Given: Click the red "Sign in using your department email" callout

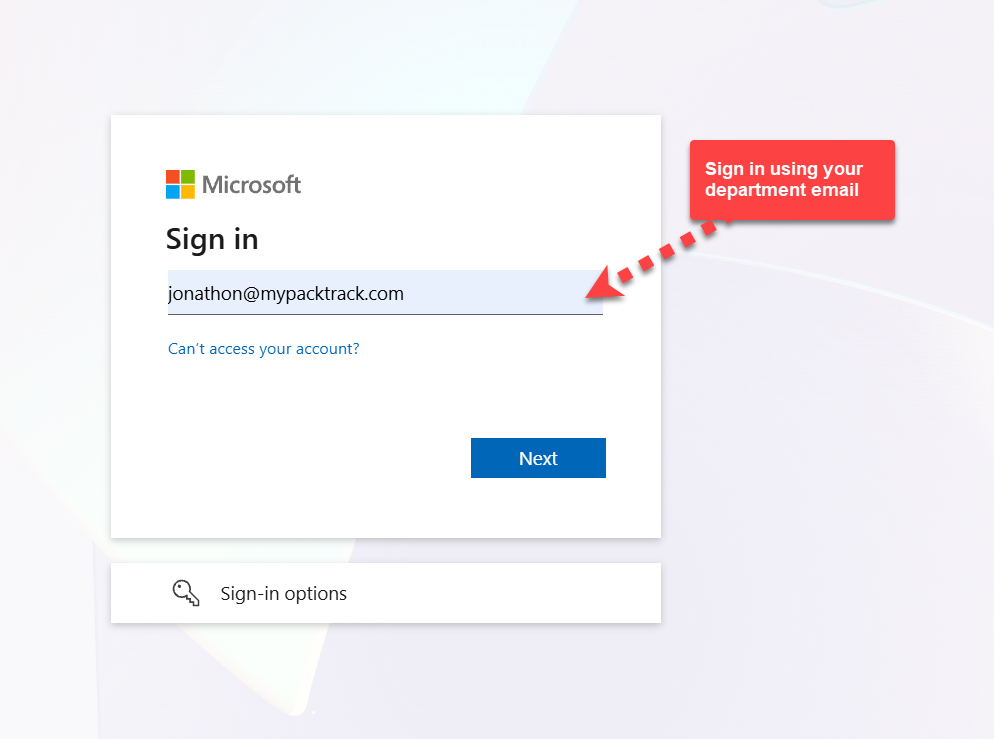Looking at the screenshot, I should (x=792, y=180).
